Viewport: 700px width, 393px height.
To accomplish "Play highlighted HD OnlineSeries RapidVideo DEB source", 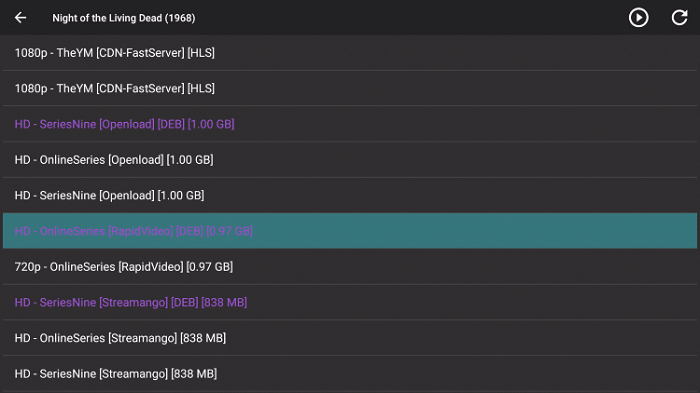I will click(x=350, y=231).
